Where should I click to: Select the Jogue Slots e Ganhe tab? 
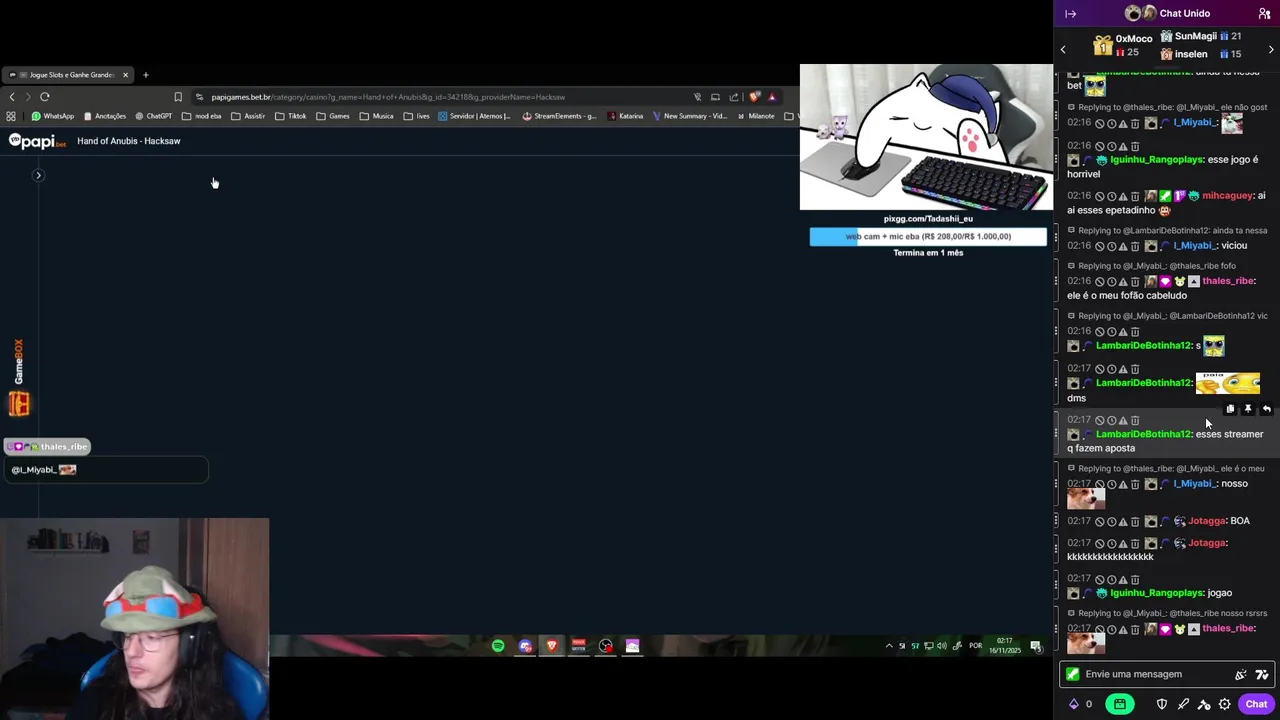[68, 75]
